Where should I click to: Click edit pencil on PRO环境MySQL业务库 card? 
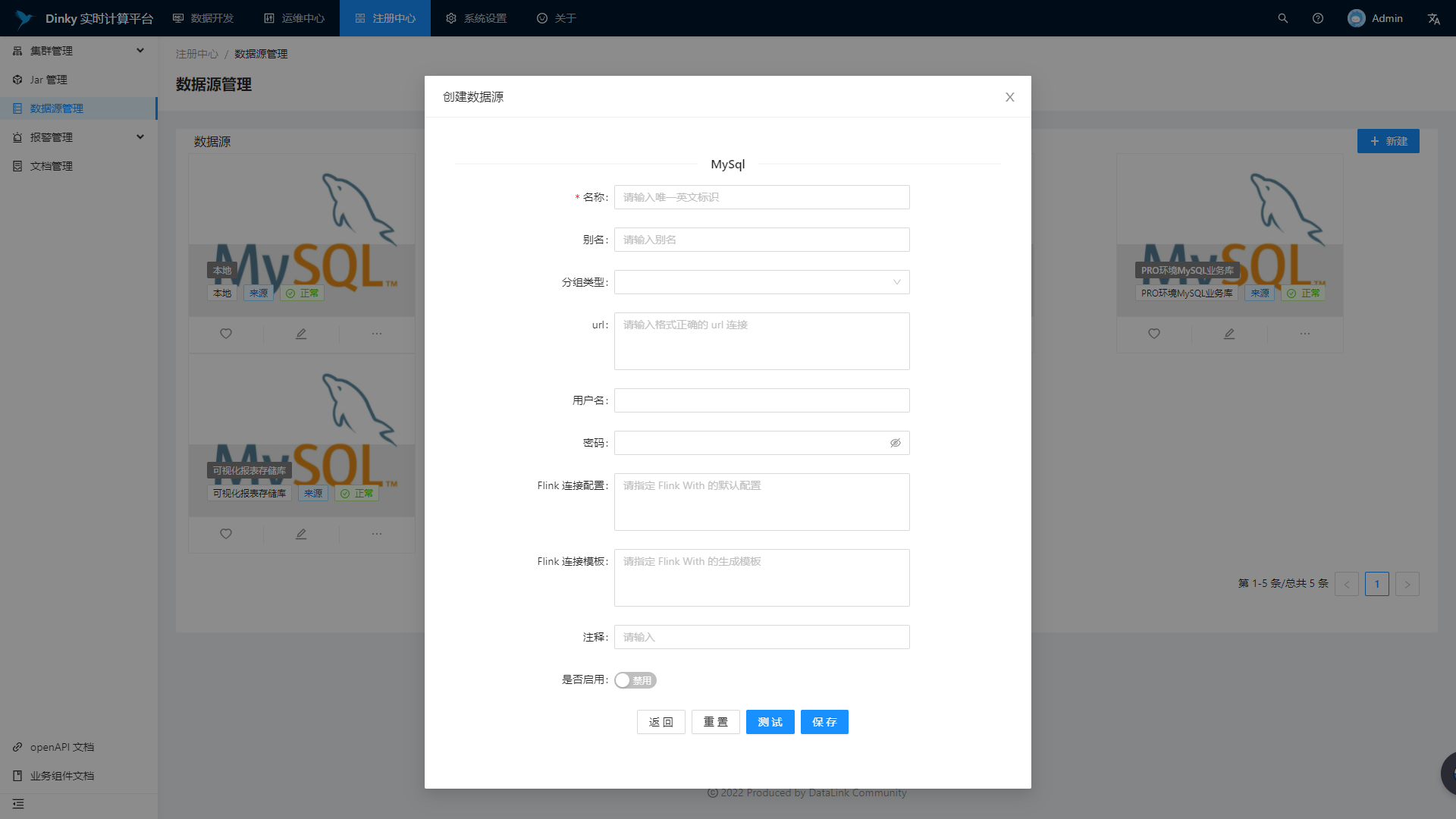coord(1229,334)
